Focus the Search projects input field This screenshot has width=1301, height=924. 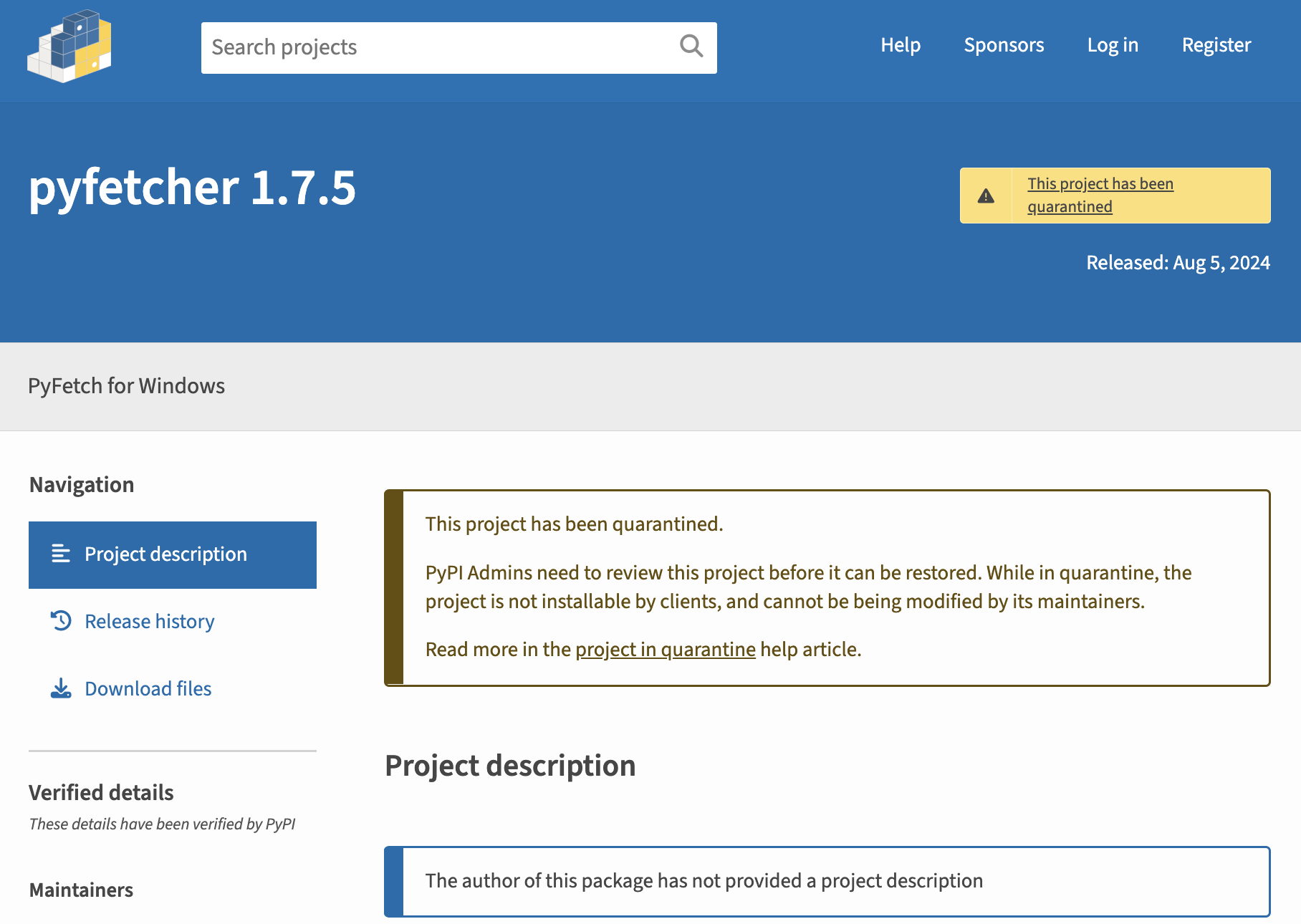[x=437, y=47]
